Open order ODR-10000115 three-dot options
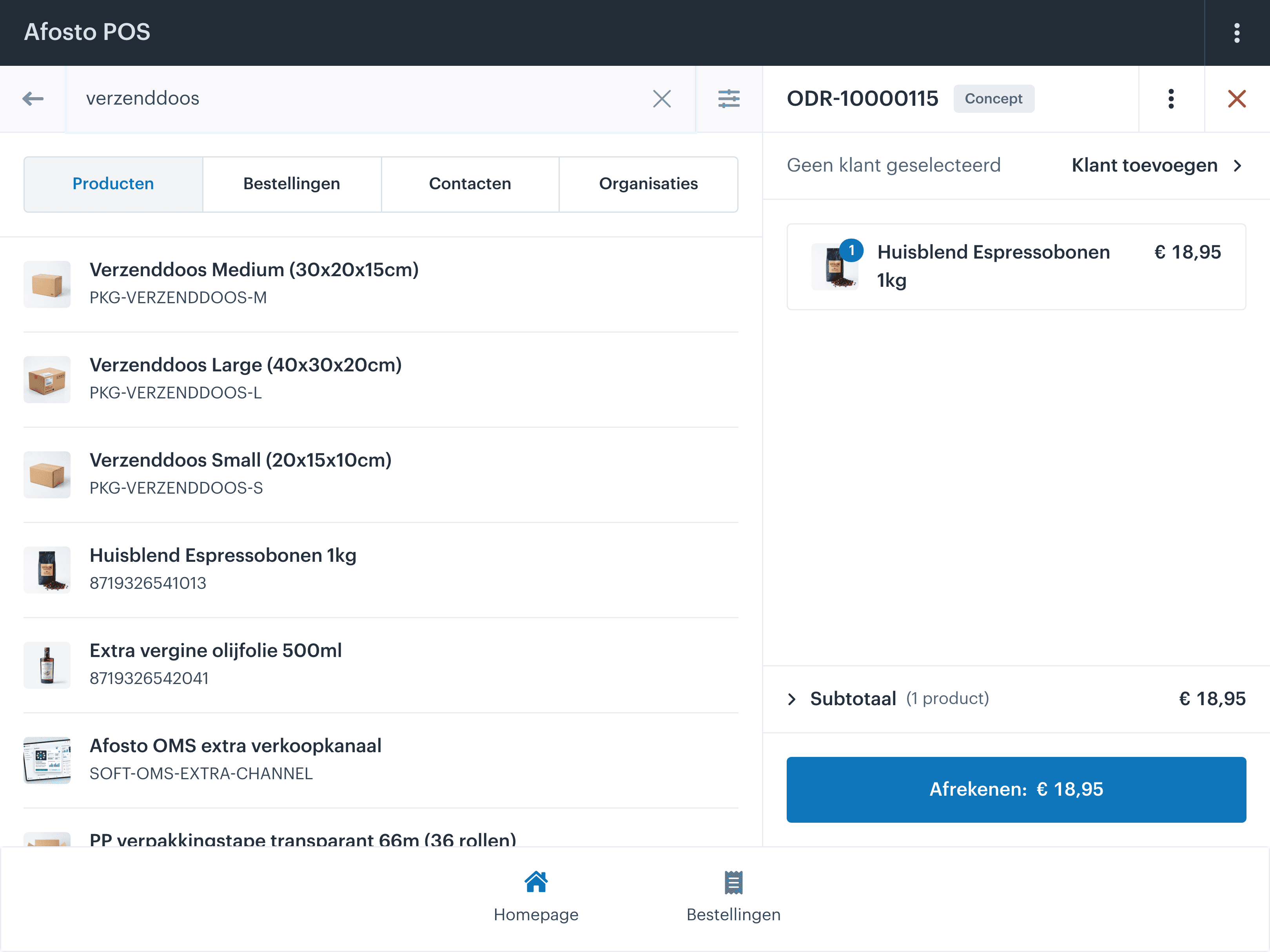The height and width of the screenshot is (952, 1270). 1171,99
